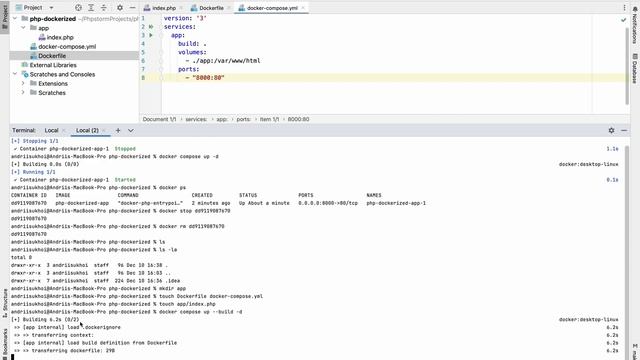Click the inspections green checkmark
This screenshot has width=640, height=360.
coord(623,20)
